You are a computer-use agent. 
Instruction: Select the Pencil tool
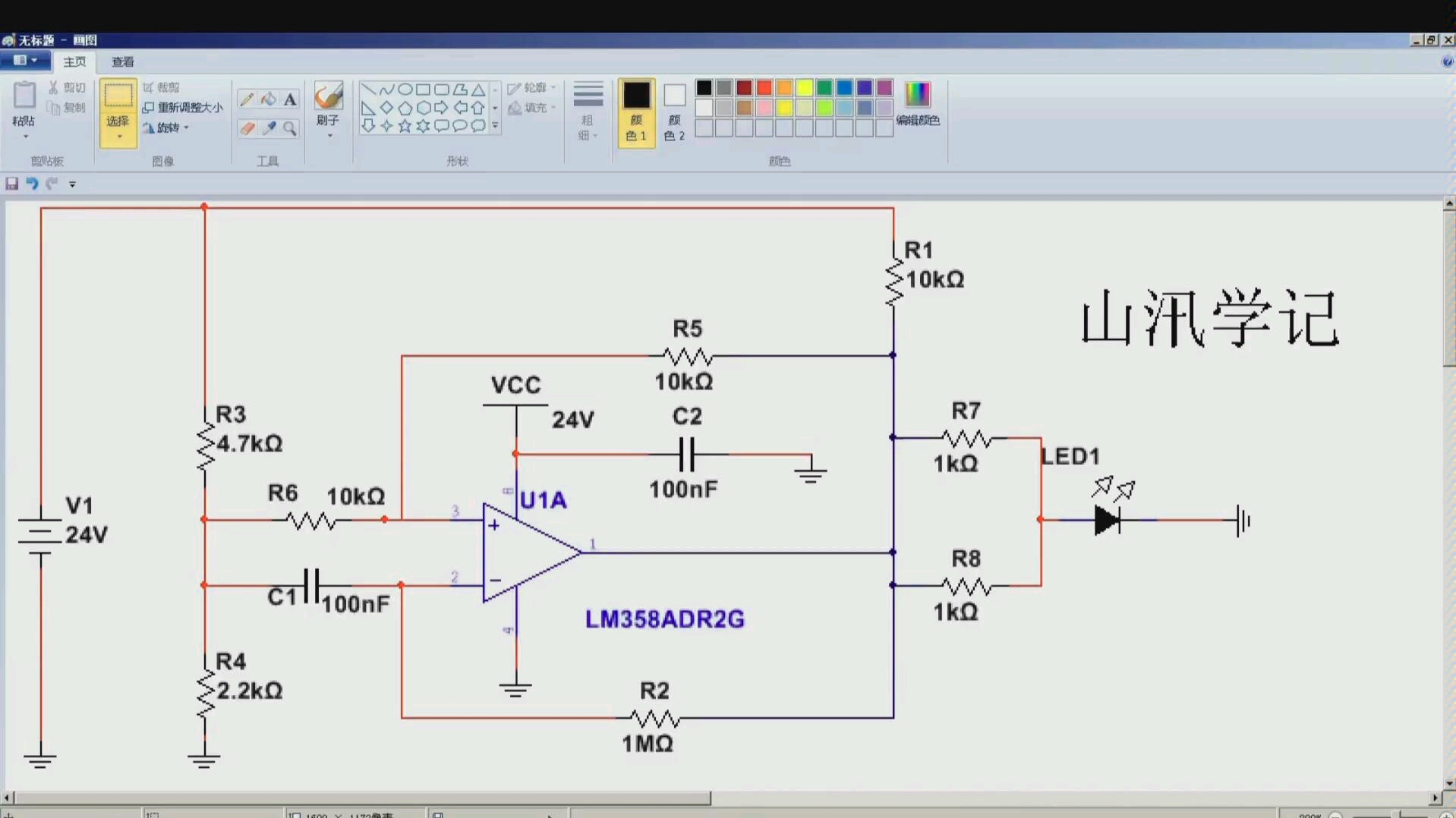[247, 99]
